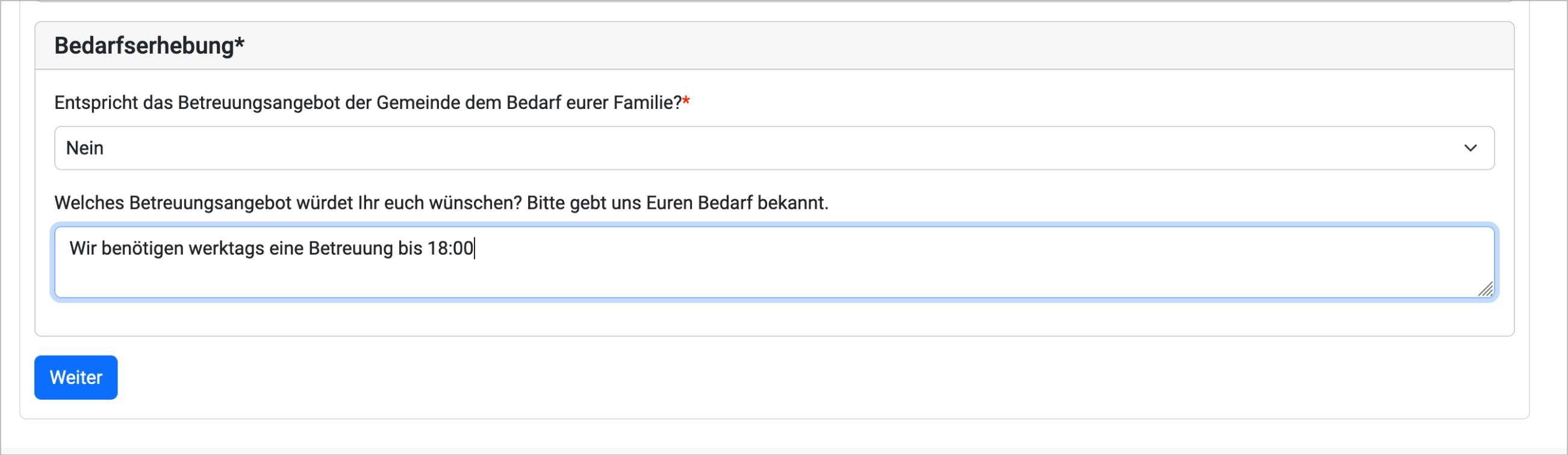Screen dimensions: 1568x455
Task: Click the word Wir in the textarea
Action: [x=82, y=248]
